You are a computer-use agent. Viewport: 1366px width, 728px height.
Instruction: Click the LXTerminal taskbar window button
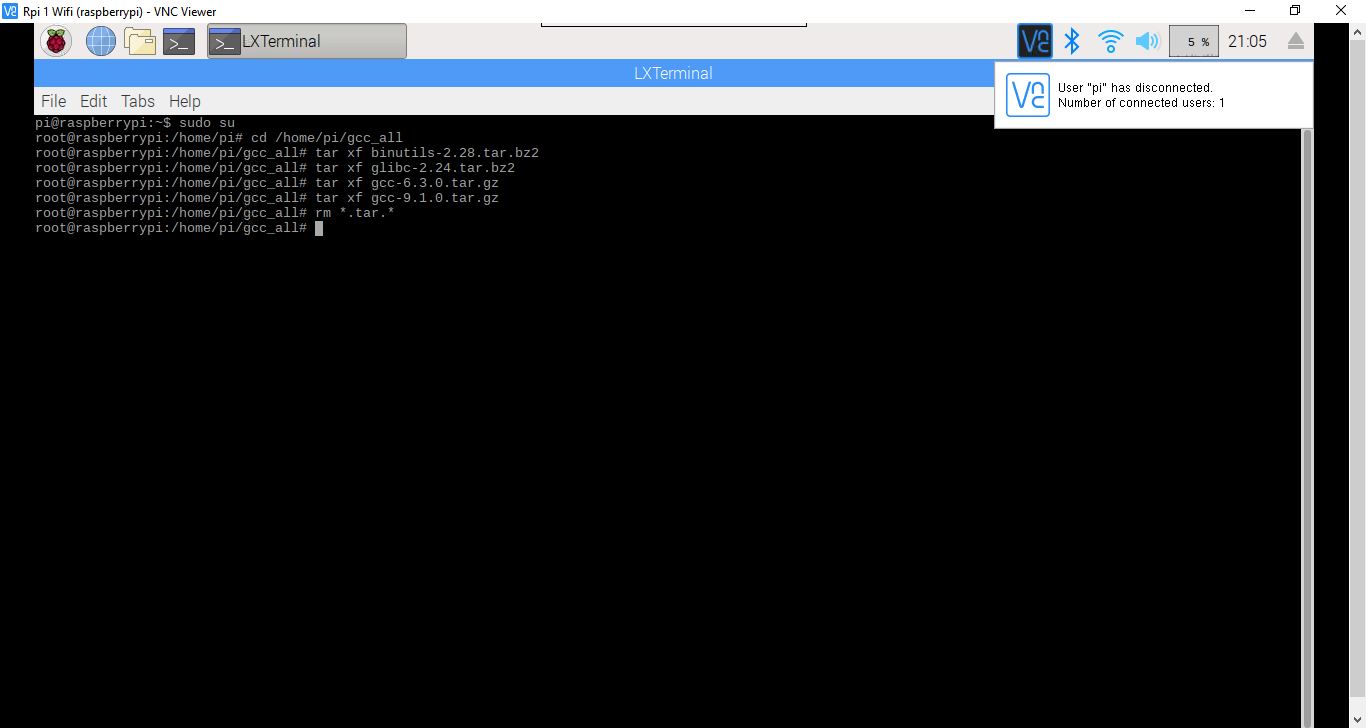click(307, 42)
